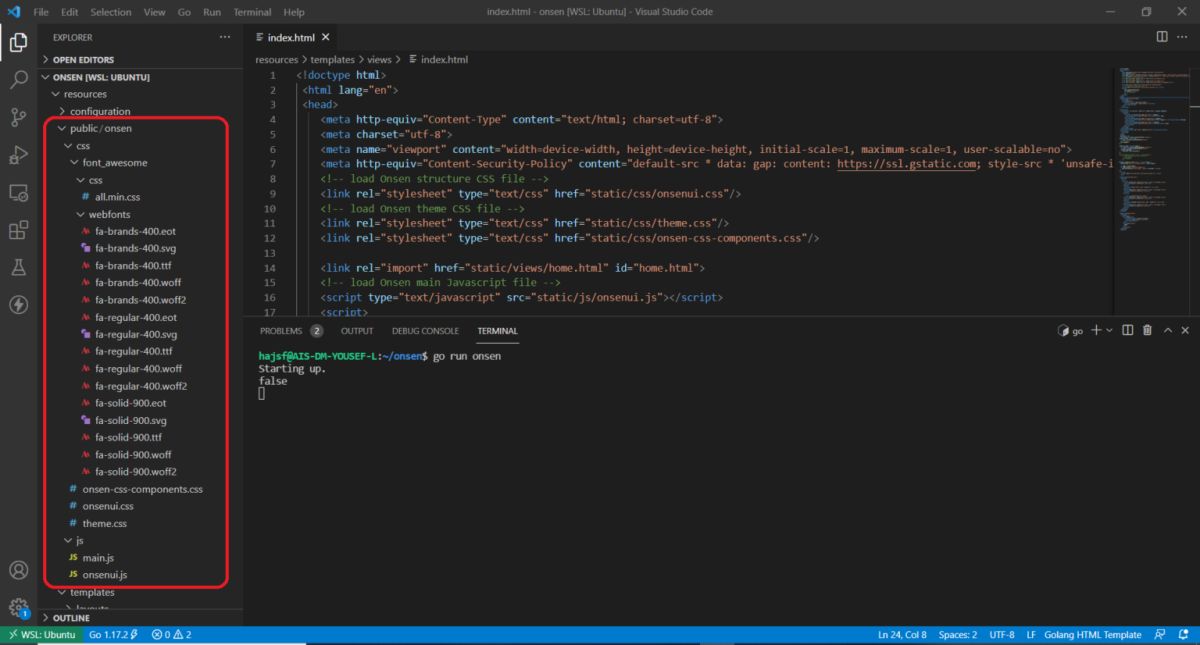Click the editor minimap
The height and width of the screenshot is (645, 1200).
(x=1151, y=150)
